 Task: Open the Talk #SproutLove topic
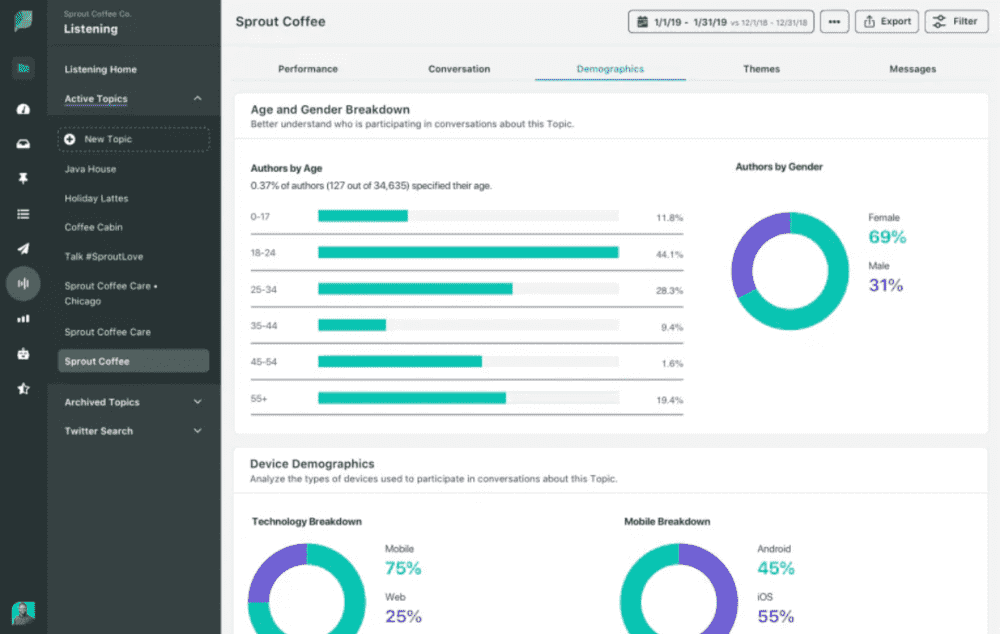click(x=103, y=256)
